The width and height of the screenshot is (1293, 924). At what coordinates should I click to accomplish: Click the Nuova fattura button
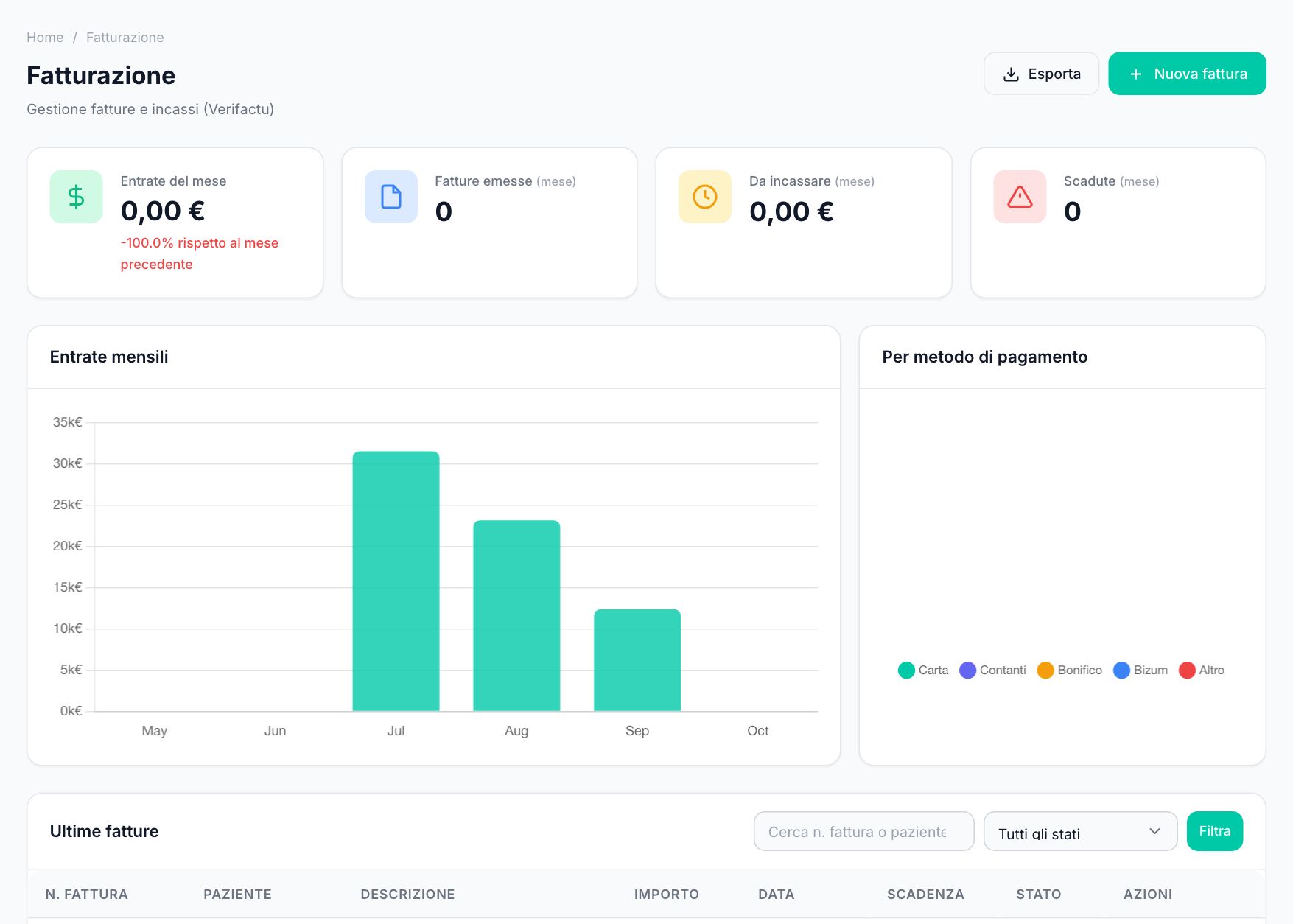coord(1187,74)
